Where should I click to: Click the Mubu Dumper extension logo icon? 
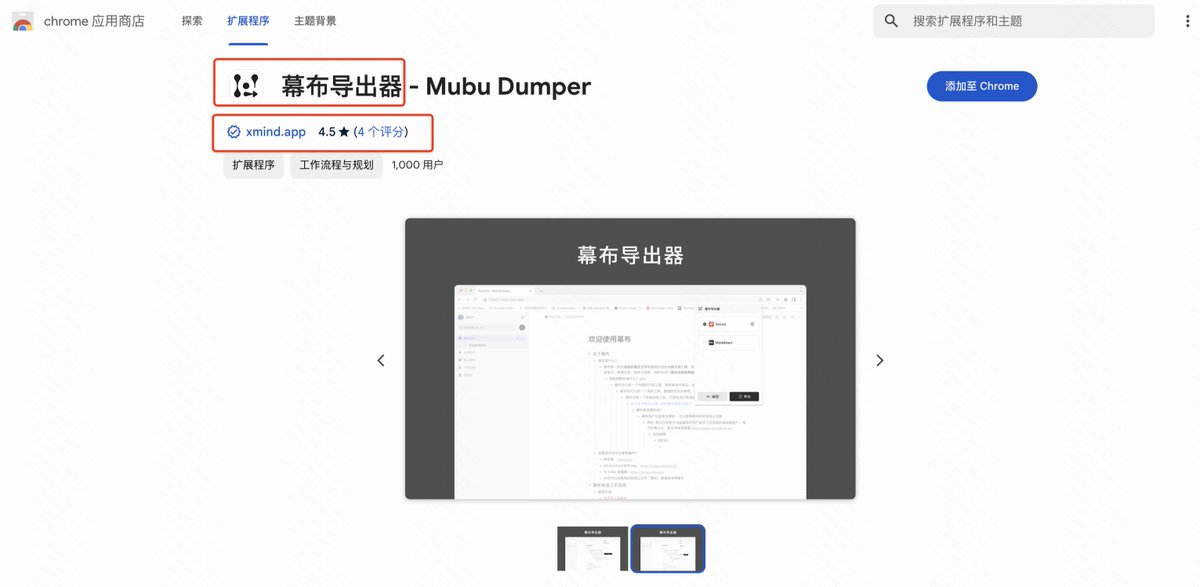245,87
